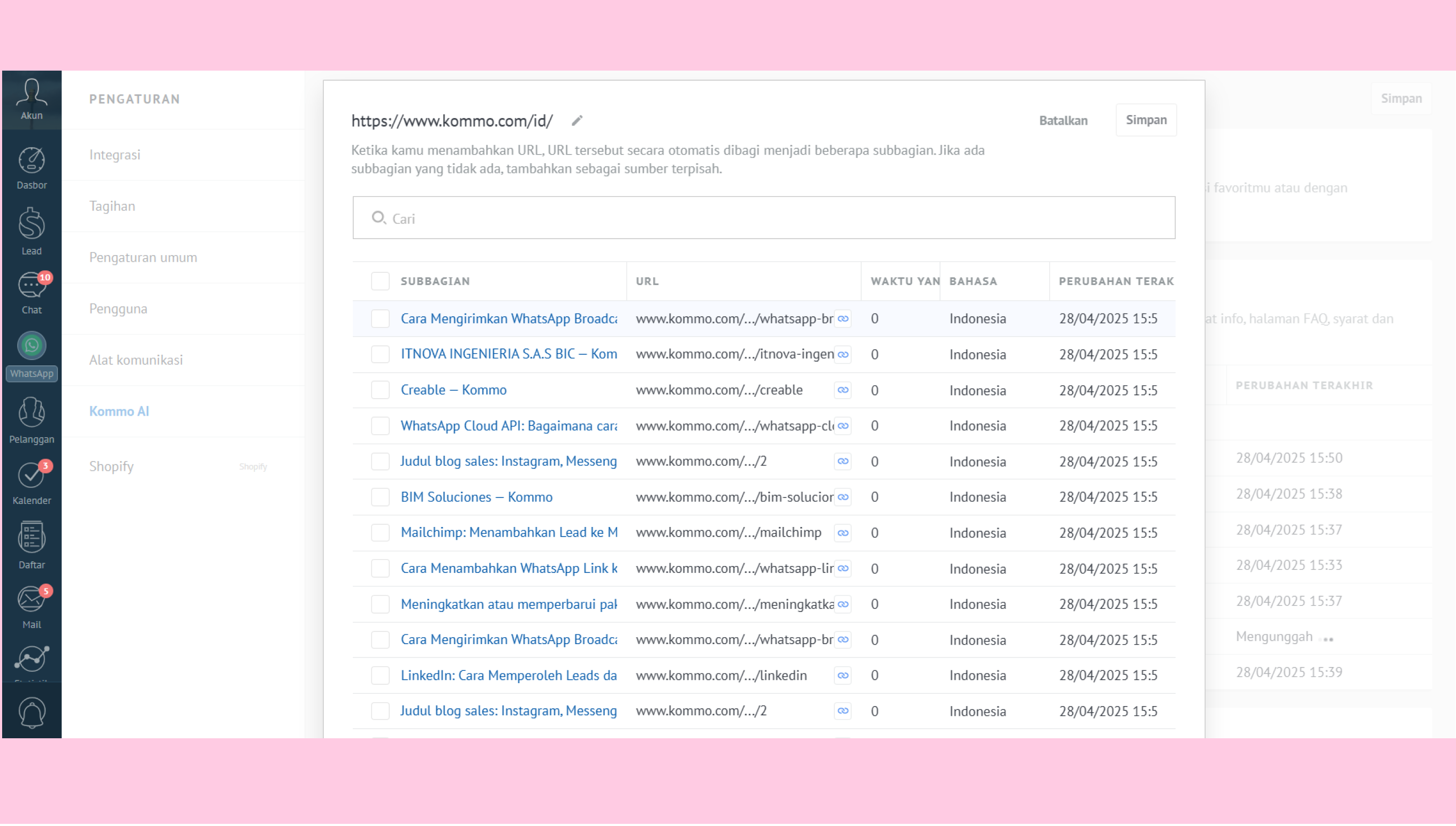The width and height of the screenshot is (1456, 826).
Task: Click Mengunggah status in background list
Action: (1275, 637)
